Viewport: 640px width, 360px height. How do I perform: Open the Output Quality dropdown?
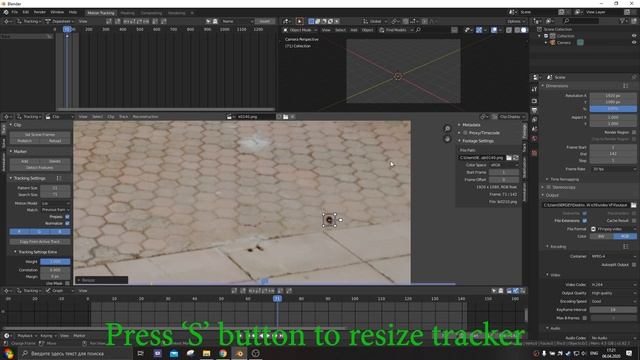(x=613, y=293)
